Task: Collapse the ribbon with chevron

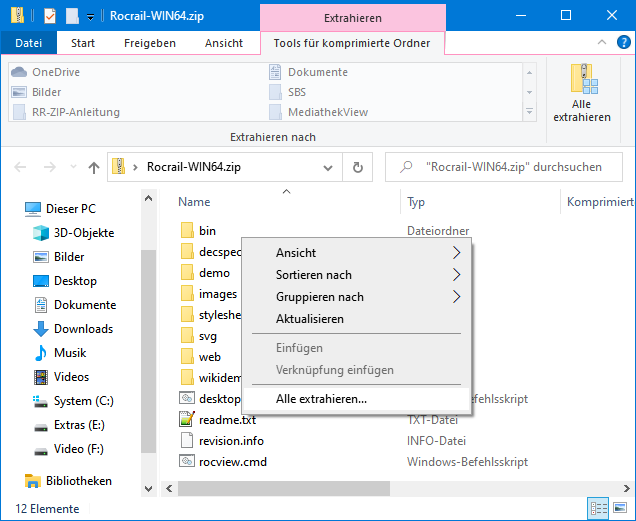Action: (602, 43)
